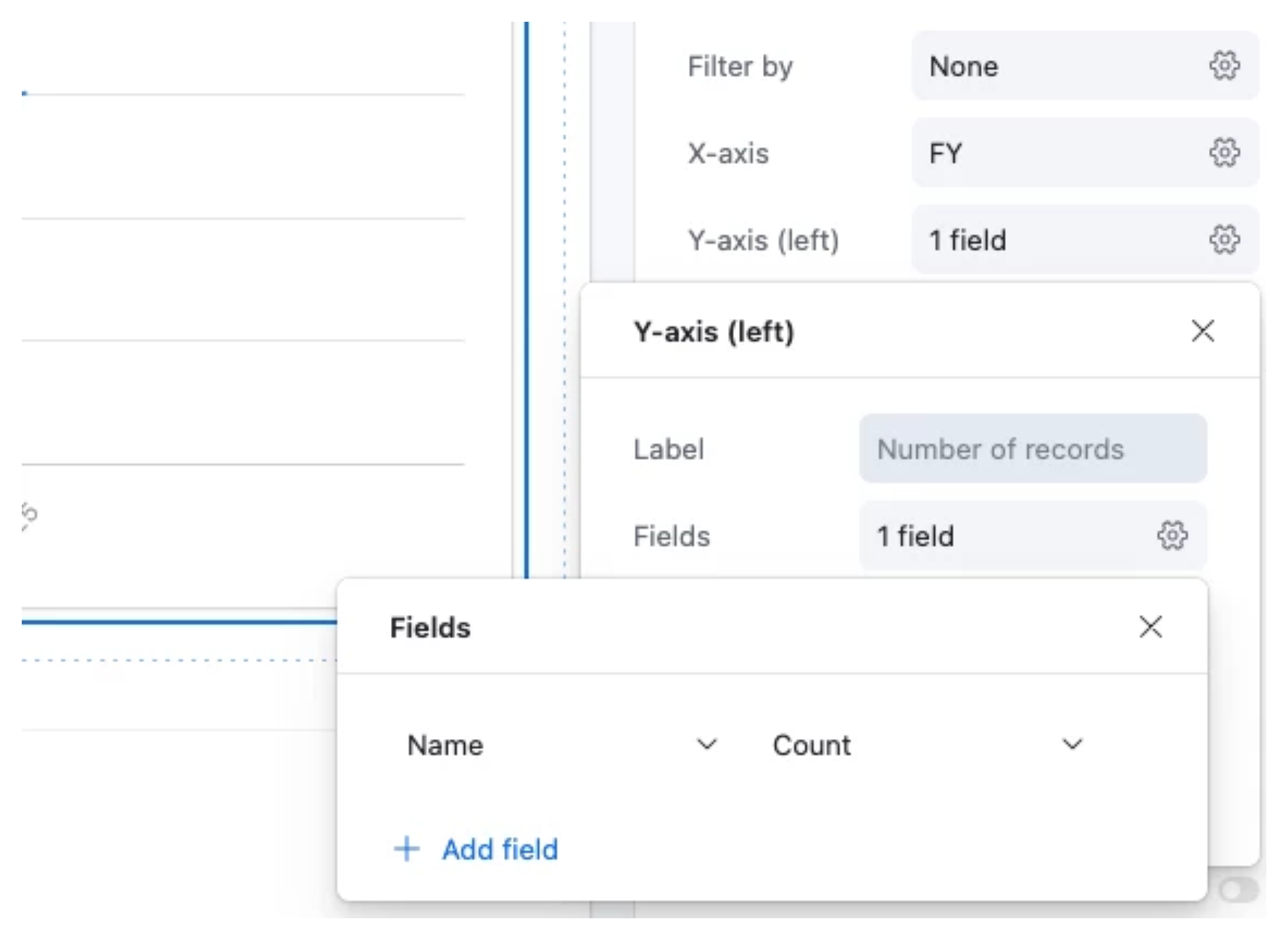The width and height of the screenshot is (1288, 940).
Task: Select the Count aggregation option
Action: point(812,744)
